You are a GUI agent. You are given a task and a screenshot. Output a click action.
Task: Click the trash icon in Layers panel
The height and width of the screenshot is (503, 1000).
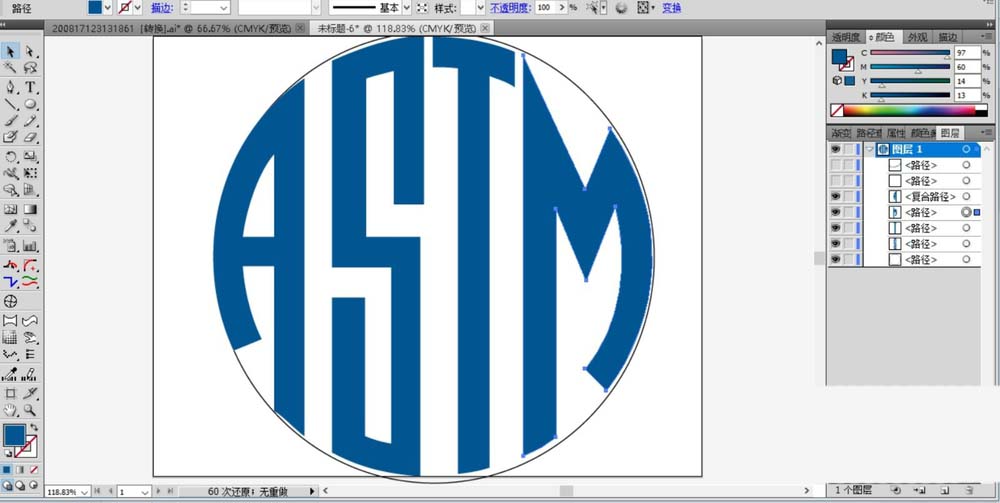pyautogui.click(x=969, y=490)
